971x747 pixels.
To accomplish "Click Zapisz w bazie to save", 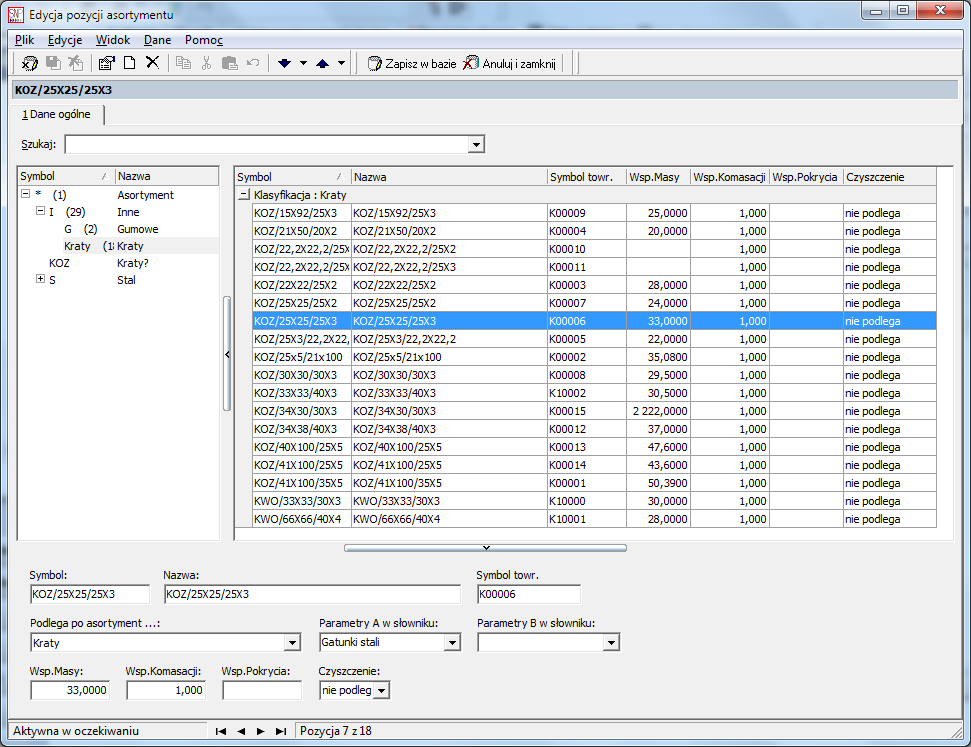I will tap(412, 63).
